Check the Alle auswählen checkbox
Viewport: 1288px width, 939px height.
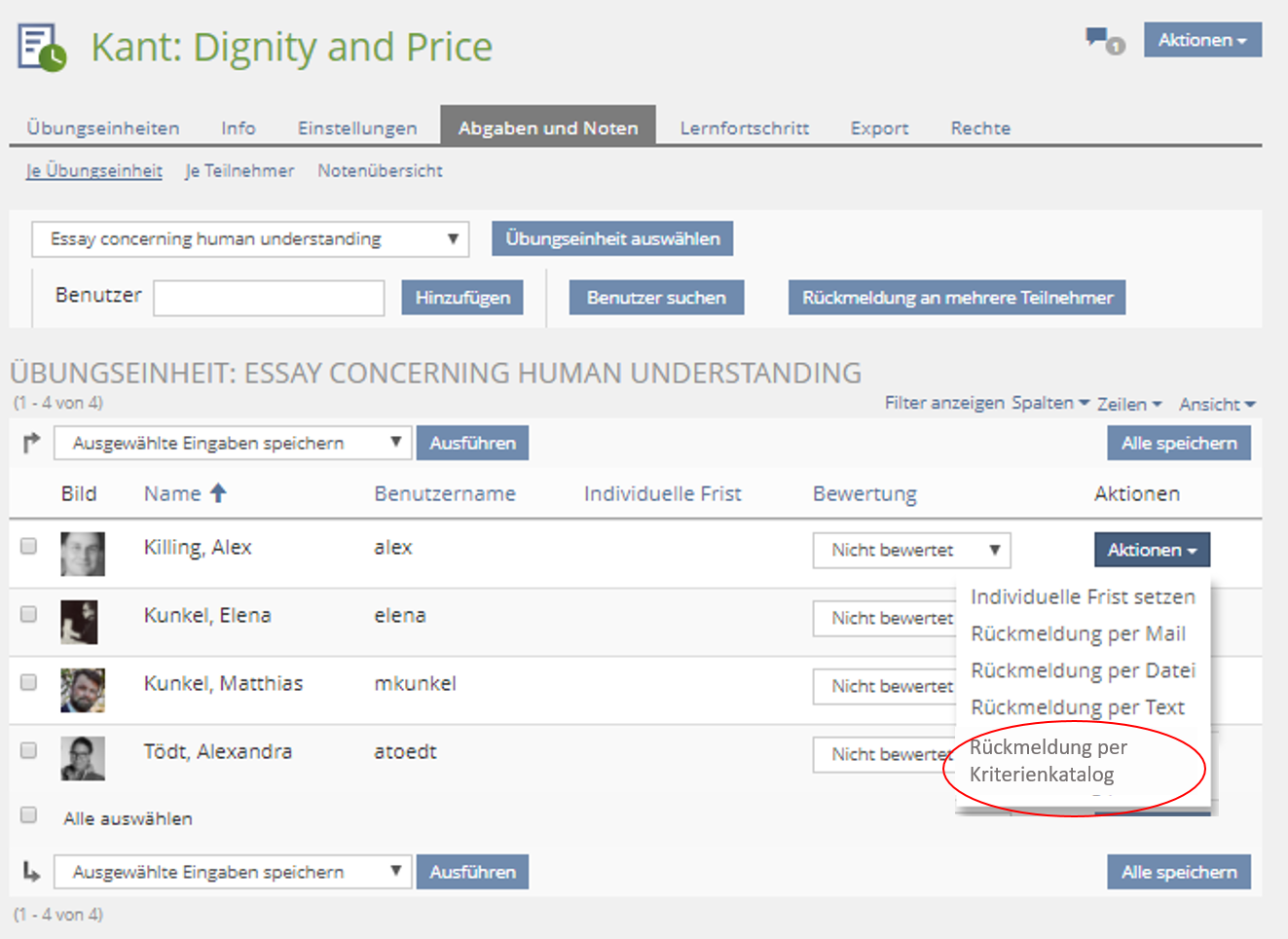(29, 814)
